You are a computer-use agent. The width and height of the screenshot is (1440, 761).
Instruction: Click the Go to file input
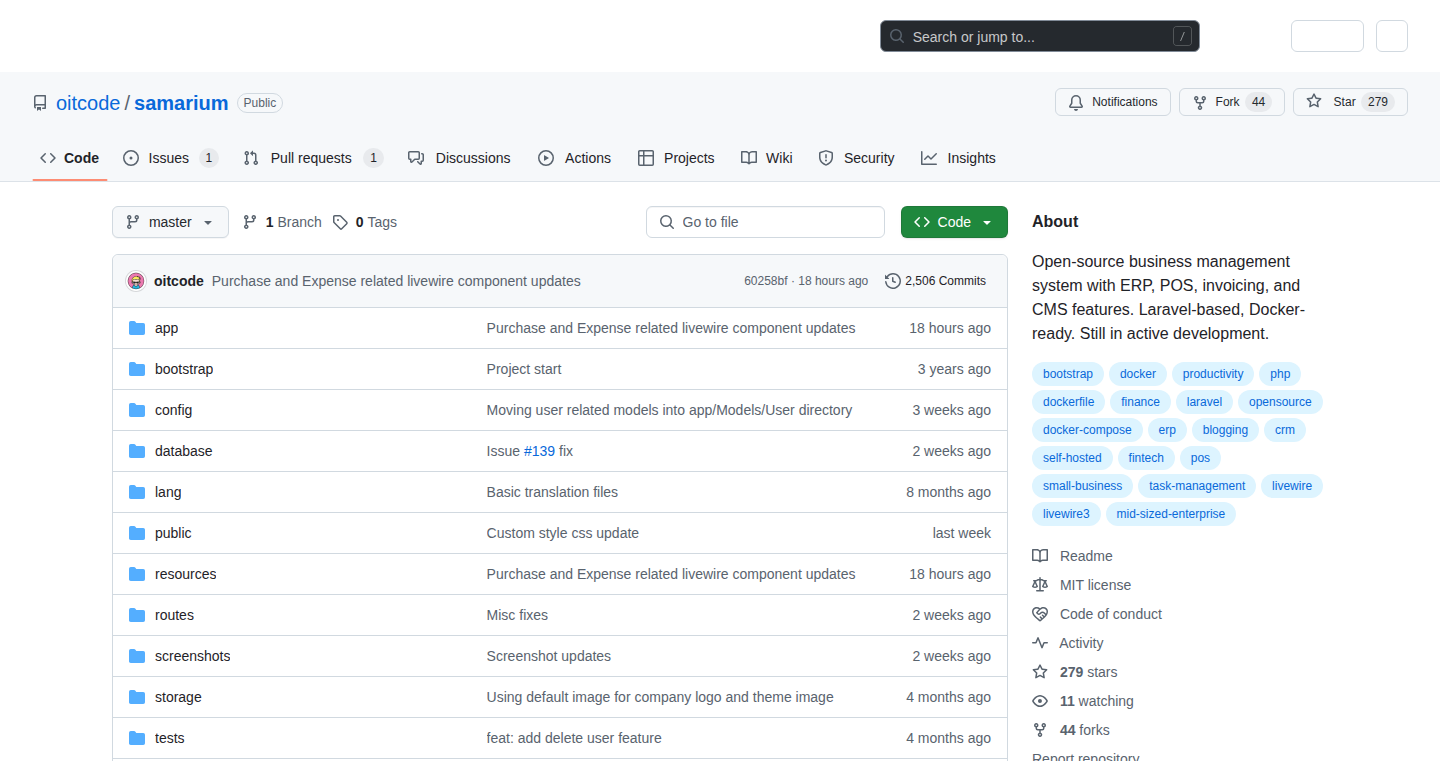pyautogui.click(x=765, y=222)
